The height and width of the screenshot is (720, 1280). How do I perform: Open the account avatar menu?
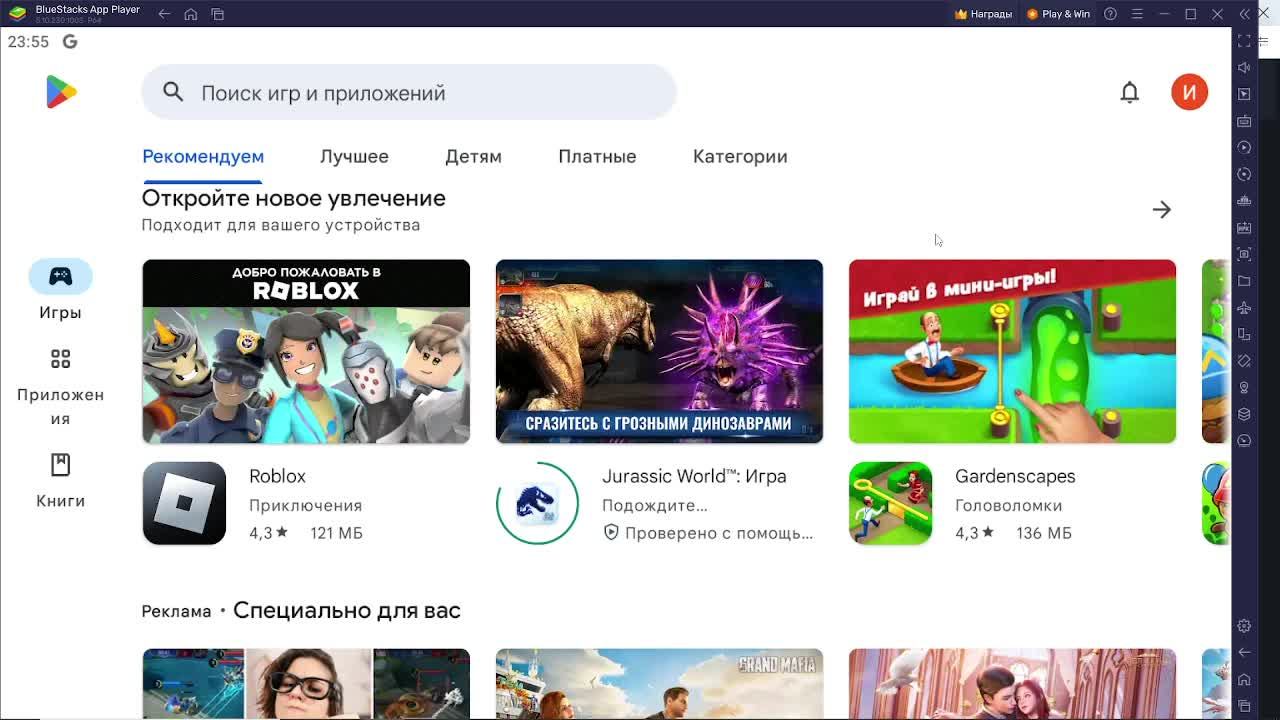click(x=1189, y=92)
